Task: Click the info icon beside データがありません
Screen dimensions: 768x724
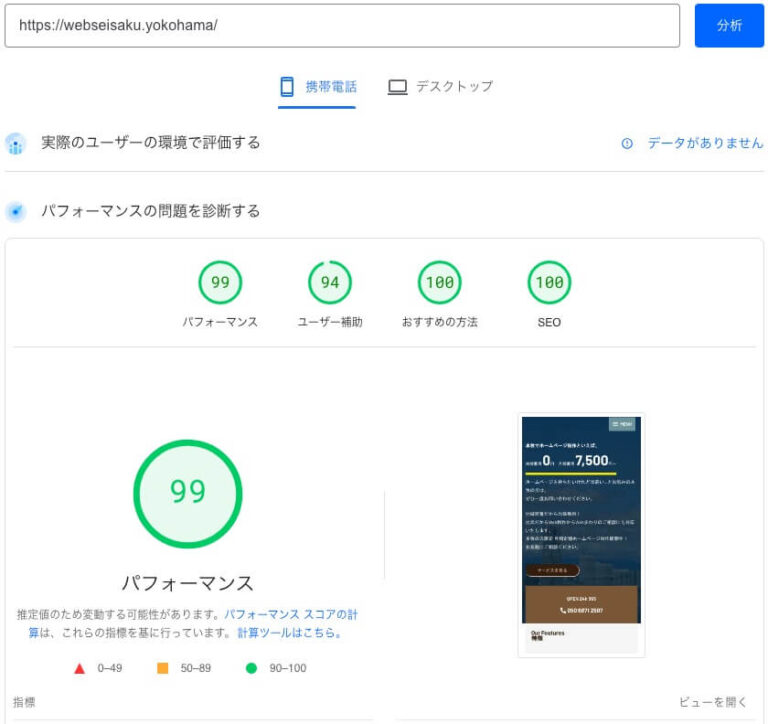Action: click(627, 144)
